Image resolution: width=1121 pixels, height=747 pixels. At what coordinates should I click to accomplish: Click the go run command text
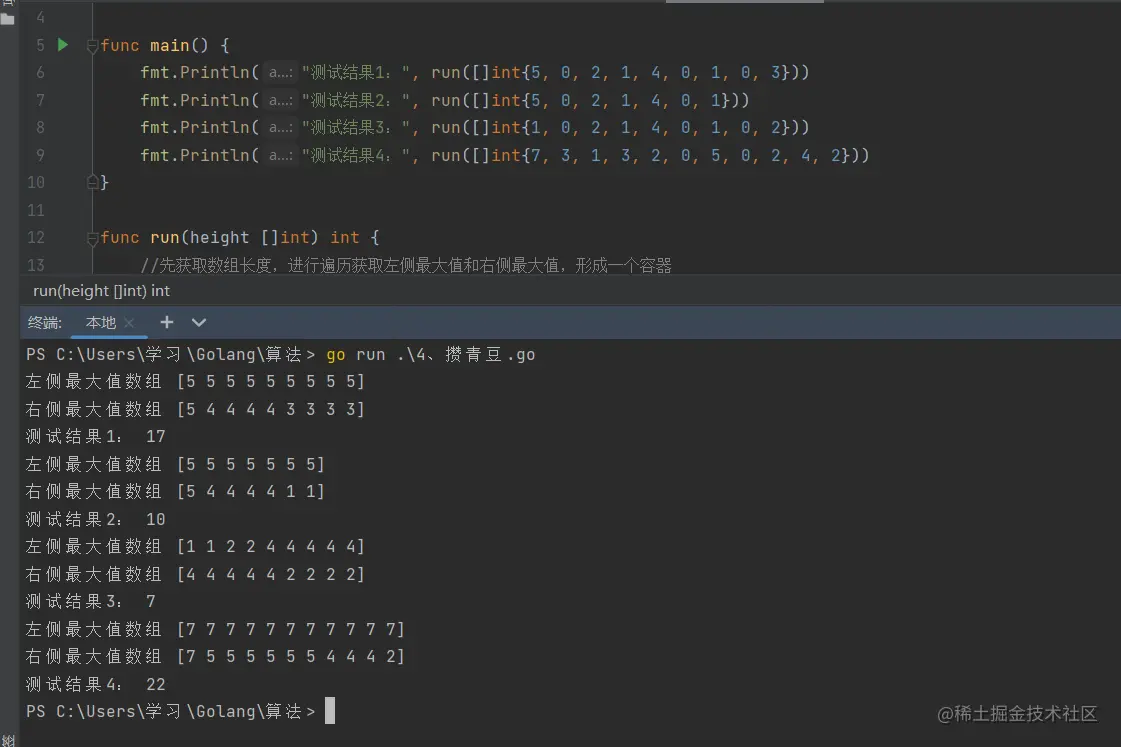point(430,355)
